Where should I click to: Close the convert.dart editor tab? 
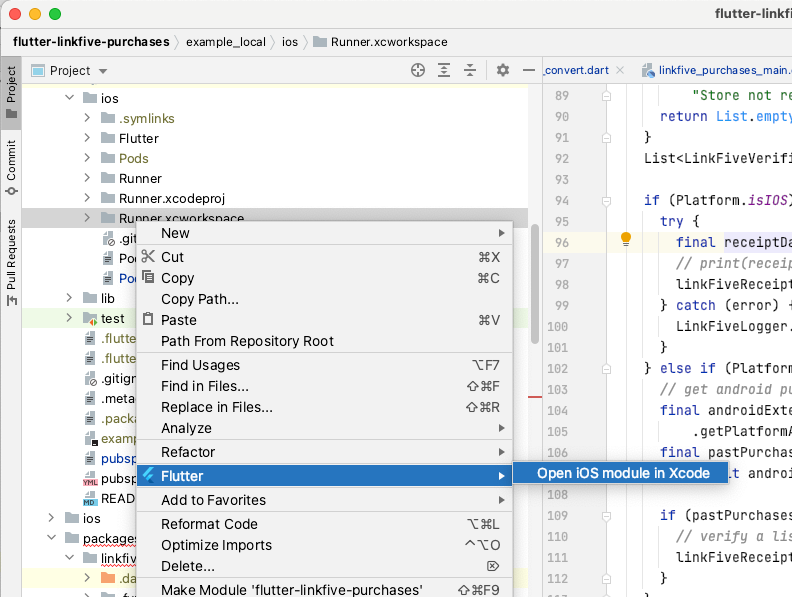(620, 70)
